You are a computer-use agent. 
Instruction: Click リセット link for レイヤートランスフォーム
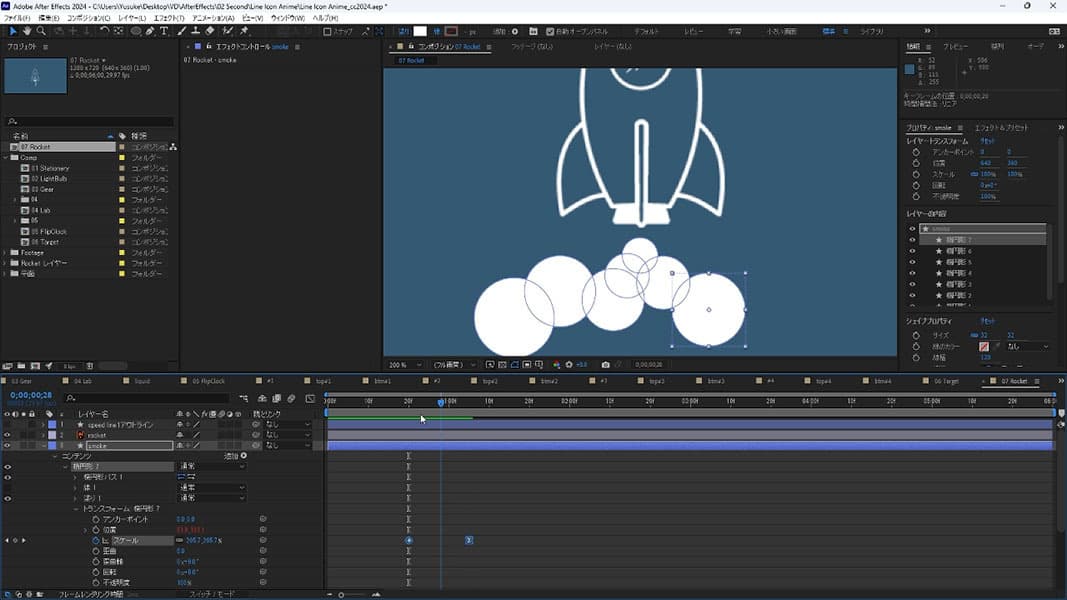tap(986, 141)
